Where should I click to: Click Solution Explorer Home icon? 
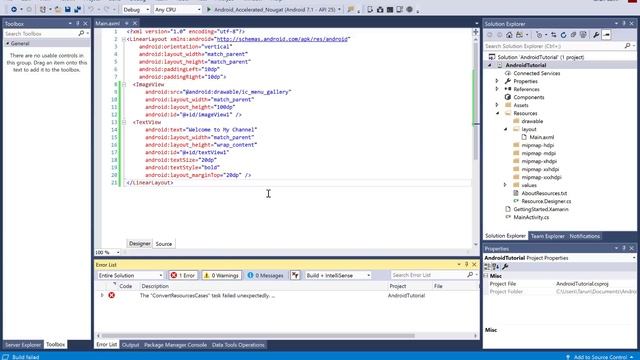(509, 35)
